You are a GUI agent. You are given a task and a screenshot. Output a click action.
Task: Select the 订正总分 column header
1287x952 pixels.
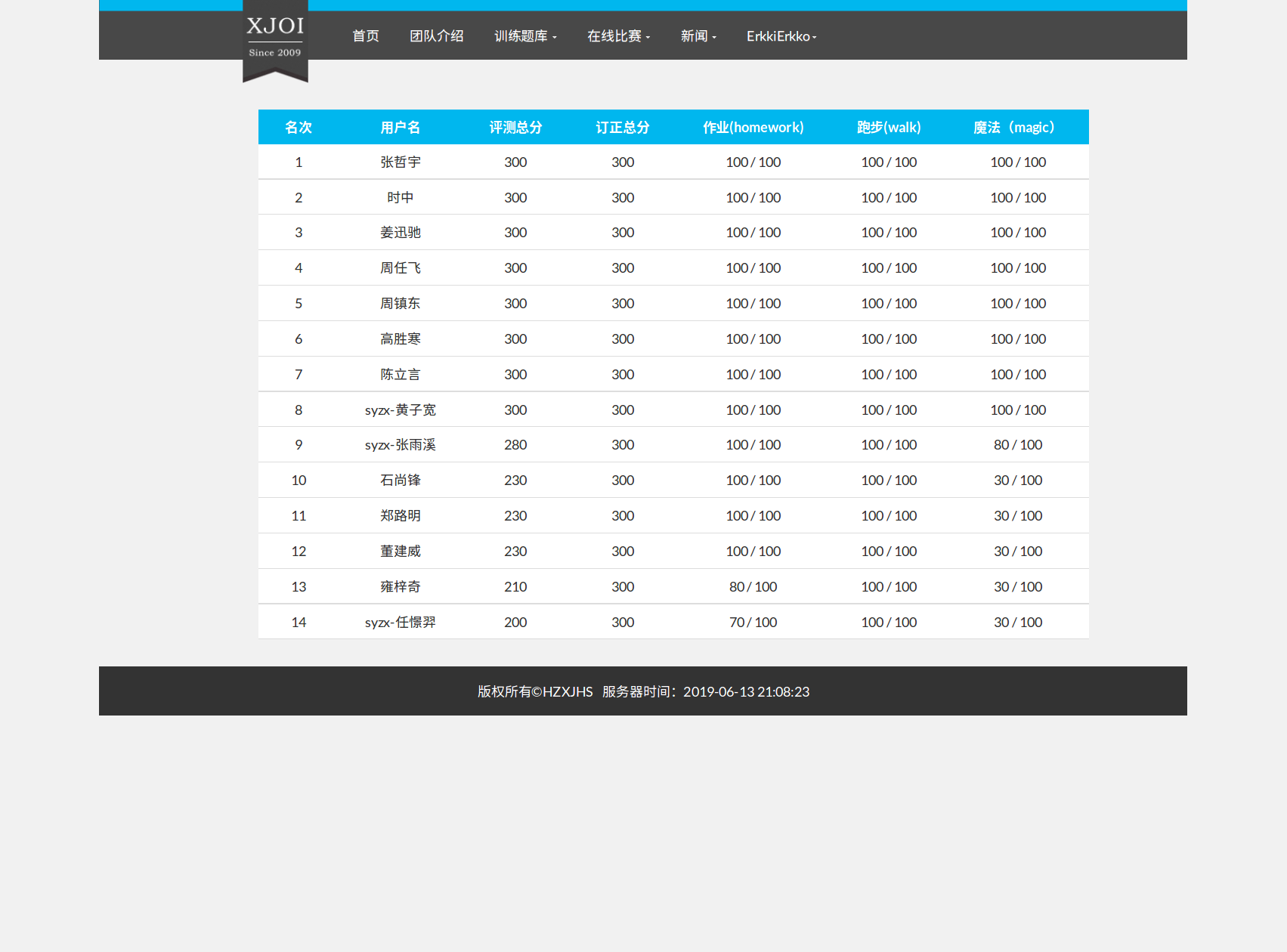623,128
